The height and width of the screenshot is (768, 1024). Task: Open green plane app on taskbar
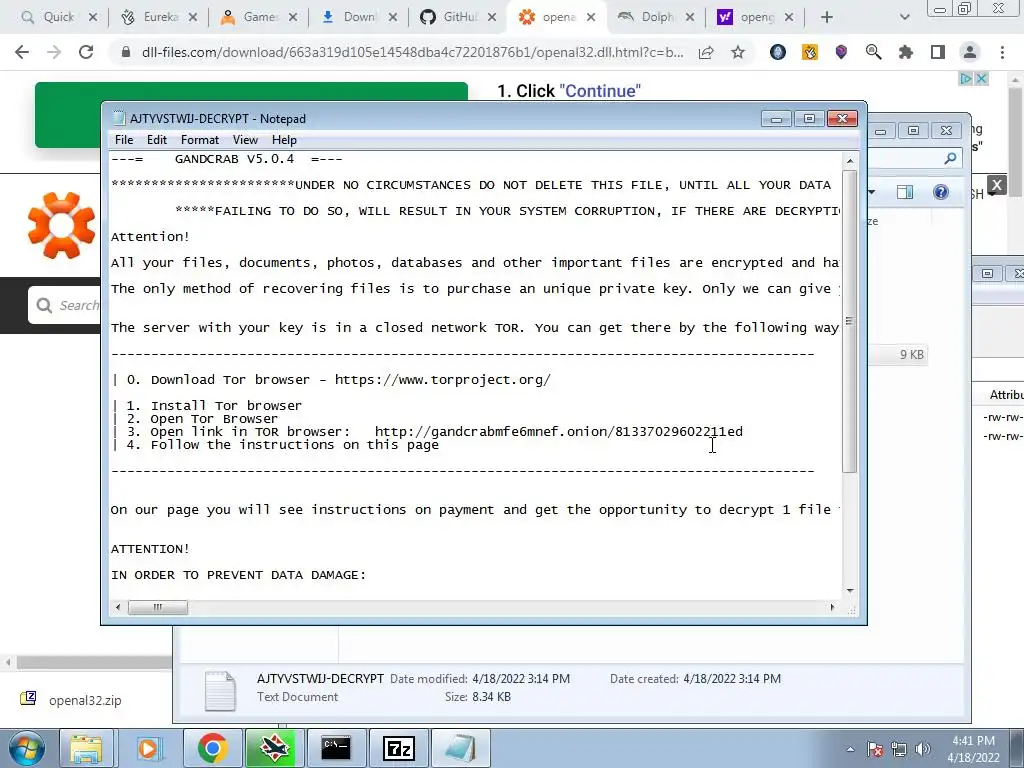[274, 748]
